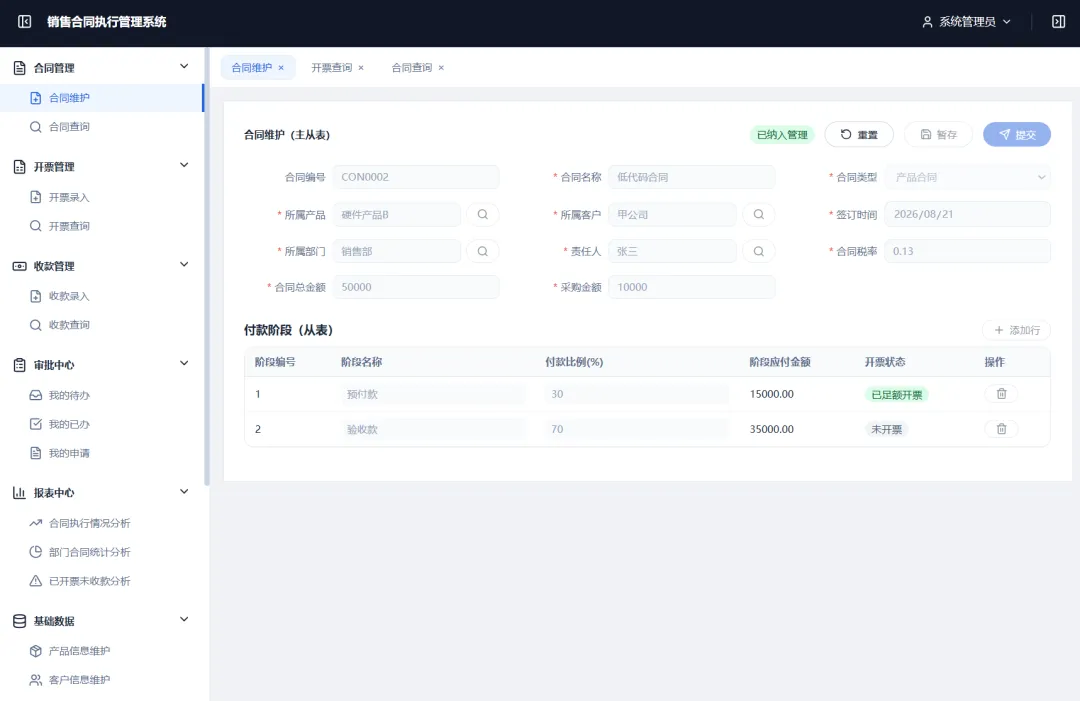
Task: Toggle the right panel icon in the header
Action: pyautogui.click(x=1059, y=22)
